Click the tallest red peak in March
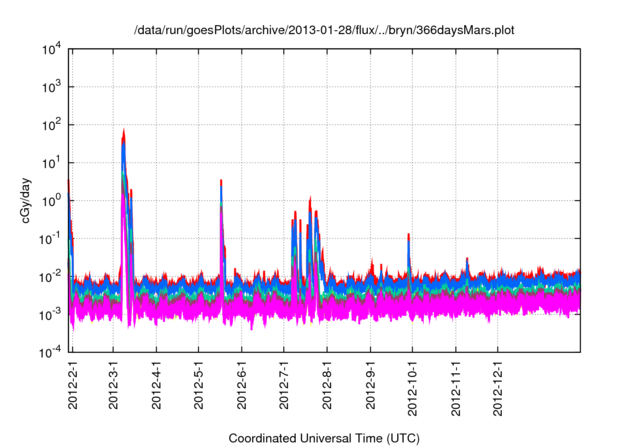 (x=124, y=137)
